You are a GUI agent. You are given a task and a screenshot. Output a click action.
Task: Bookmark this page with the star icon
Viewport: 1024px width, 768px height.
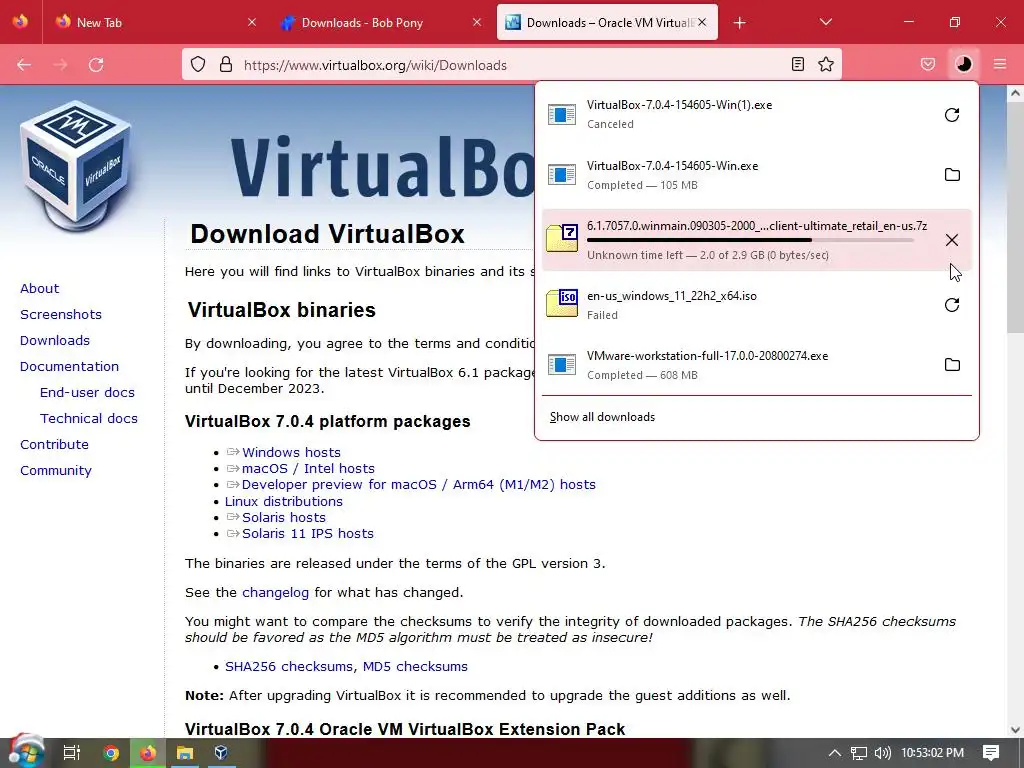point(825,64)
